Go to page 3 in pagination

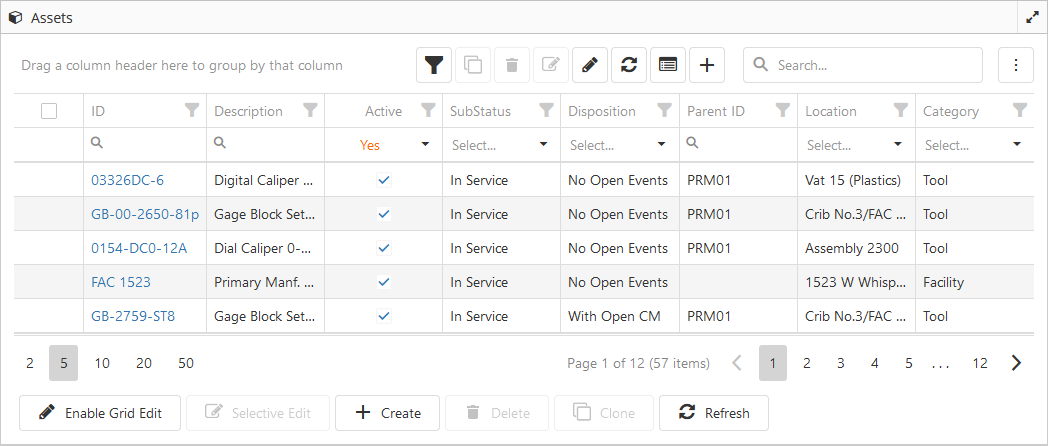click(x=841, y=363)
